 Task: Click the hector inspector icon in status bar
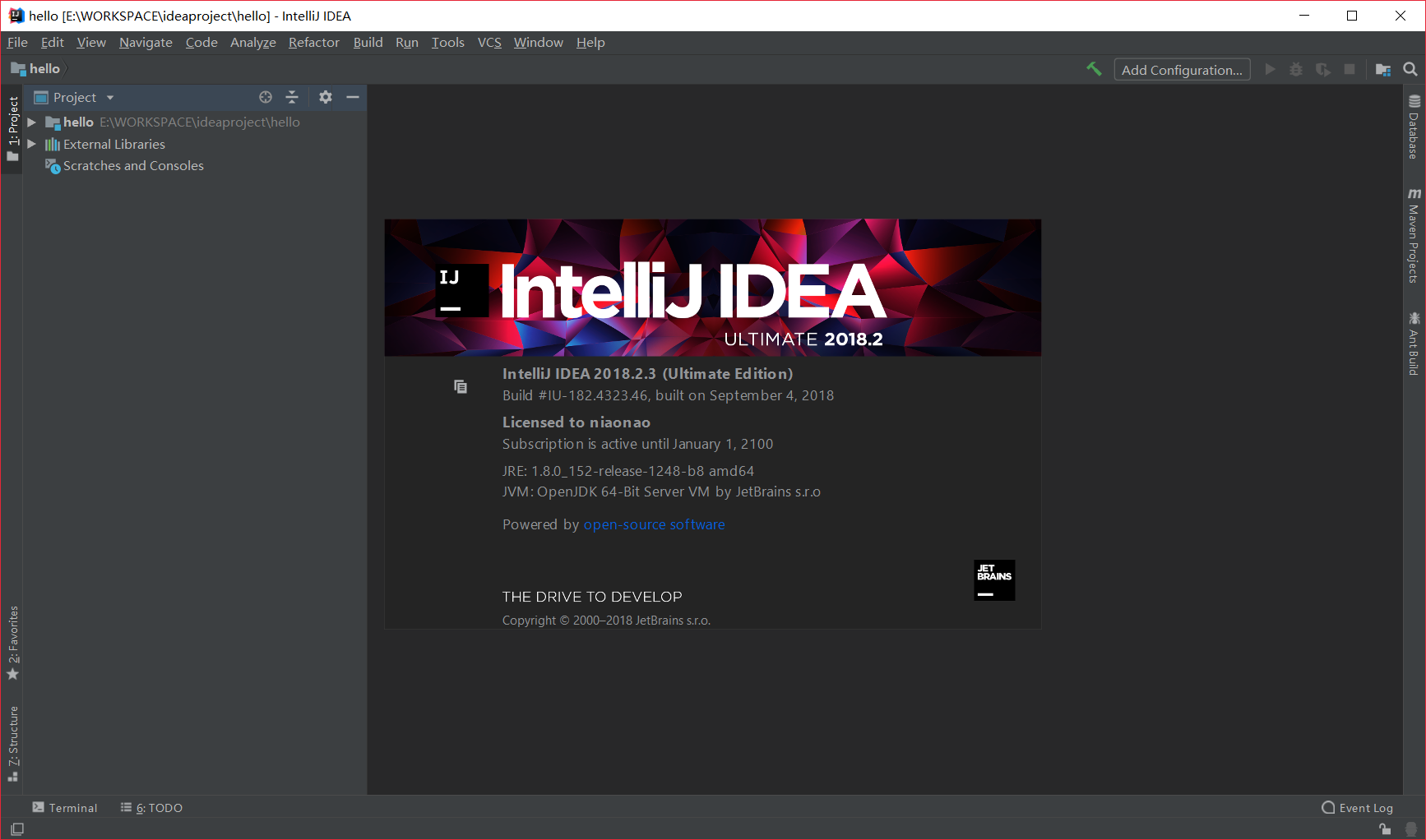click(x=1411, y=829)
